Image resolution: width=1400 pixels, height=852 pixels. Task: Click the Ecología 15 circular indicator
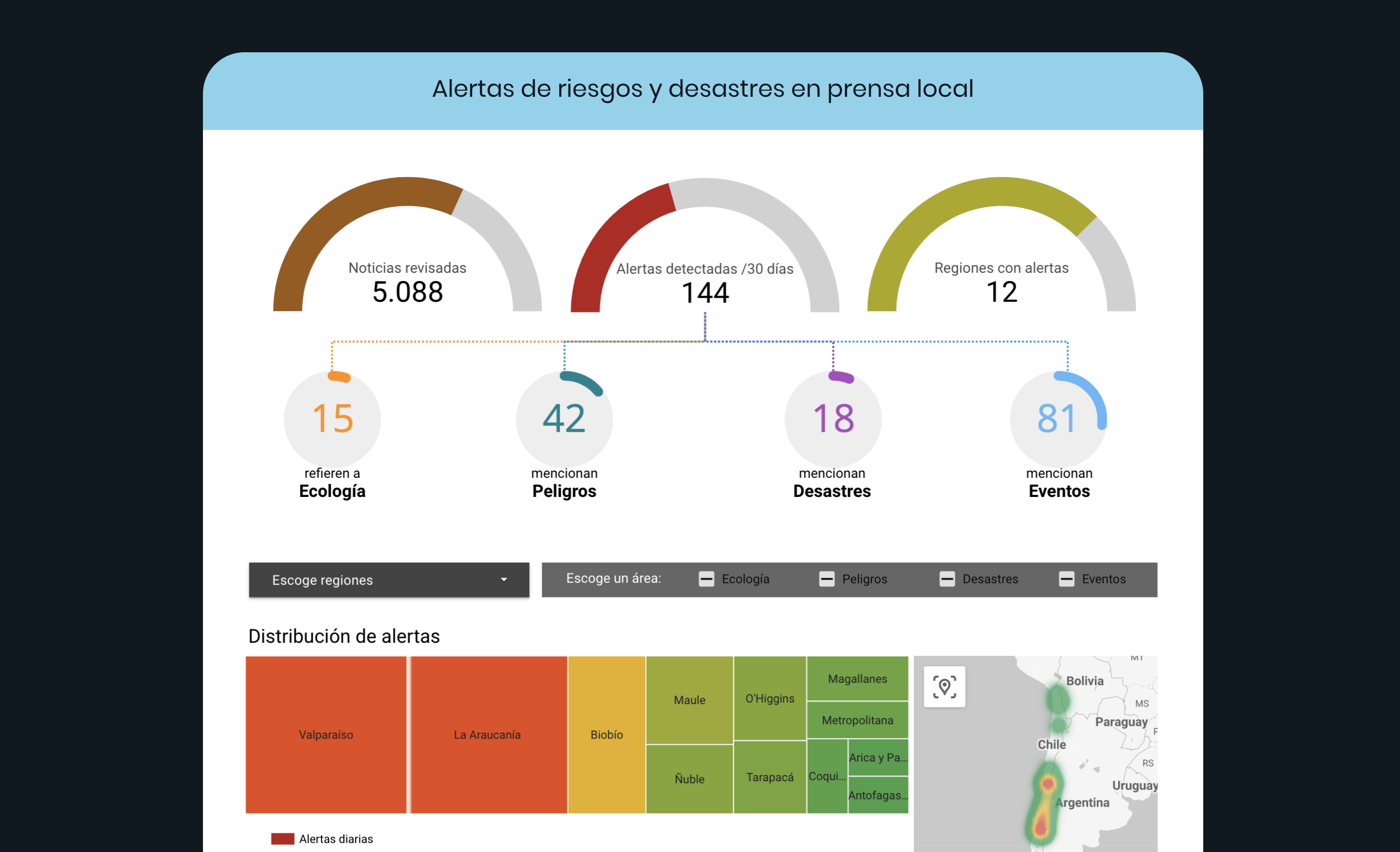click(332, 419)
